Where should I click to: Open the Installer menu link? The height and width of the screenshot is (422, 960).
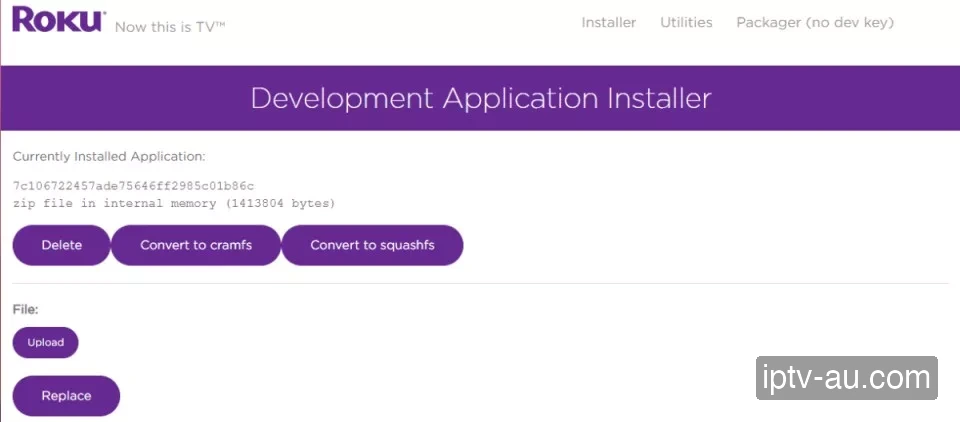coord(609,23)
